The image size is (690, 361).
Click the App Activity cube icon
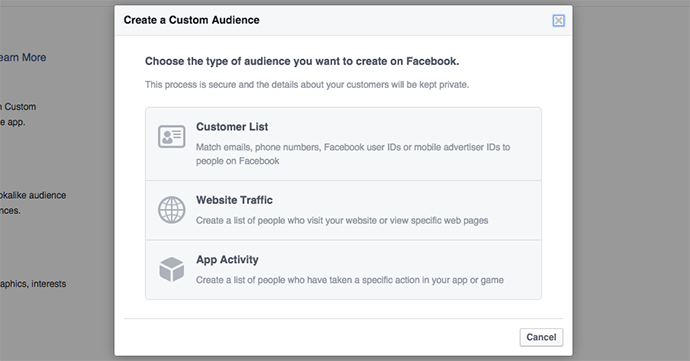172,269
